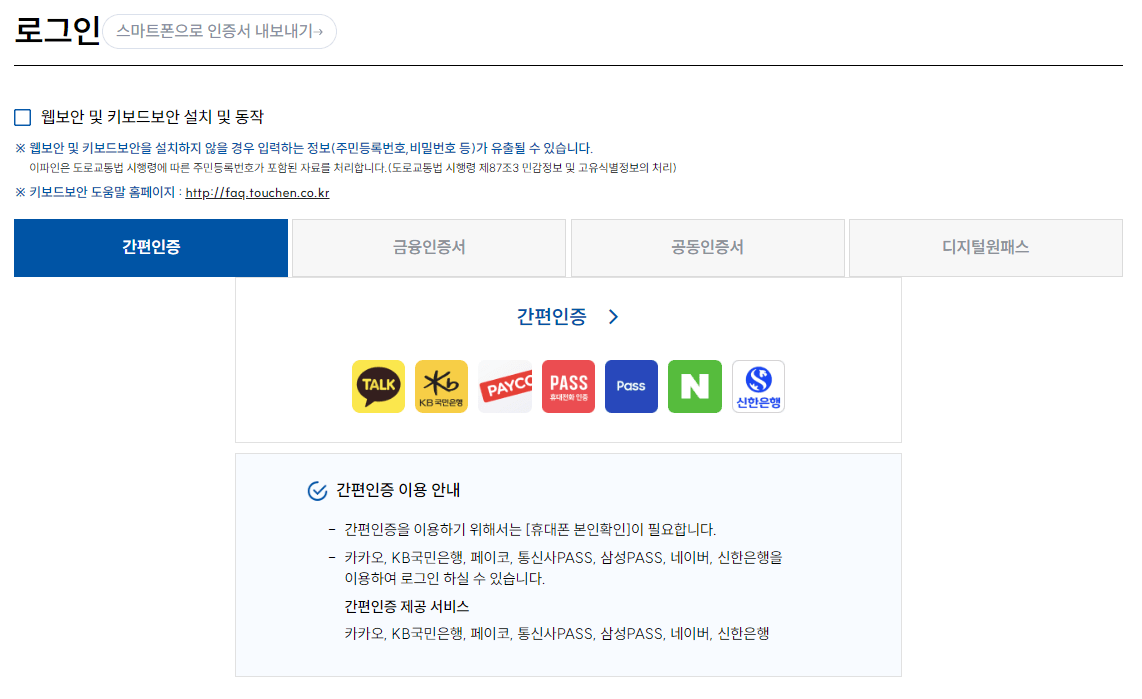Click the 간편인증 이용 안내 check icon
Image resolution: width=1142 pixels, height=699 pixels.
pyautogui.click(x=317, y=491)
